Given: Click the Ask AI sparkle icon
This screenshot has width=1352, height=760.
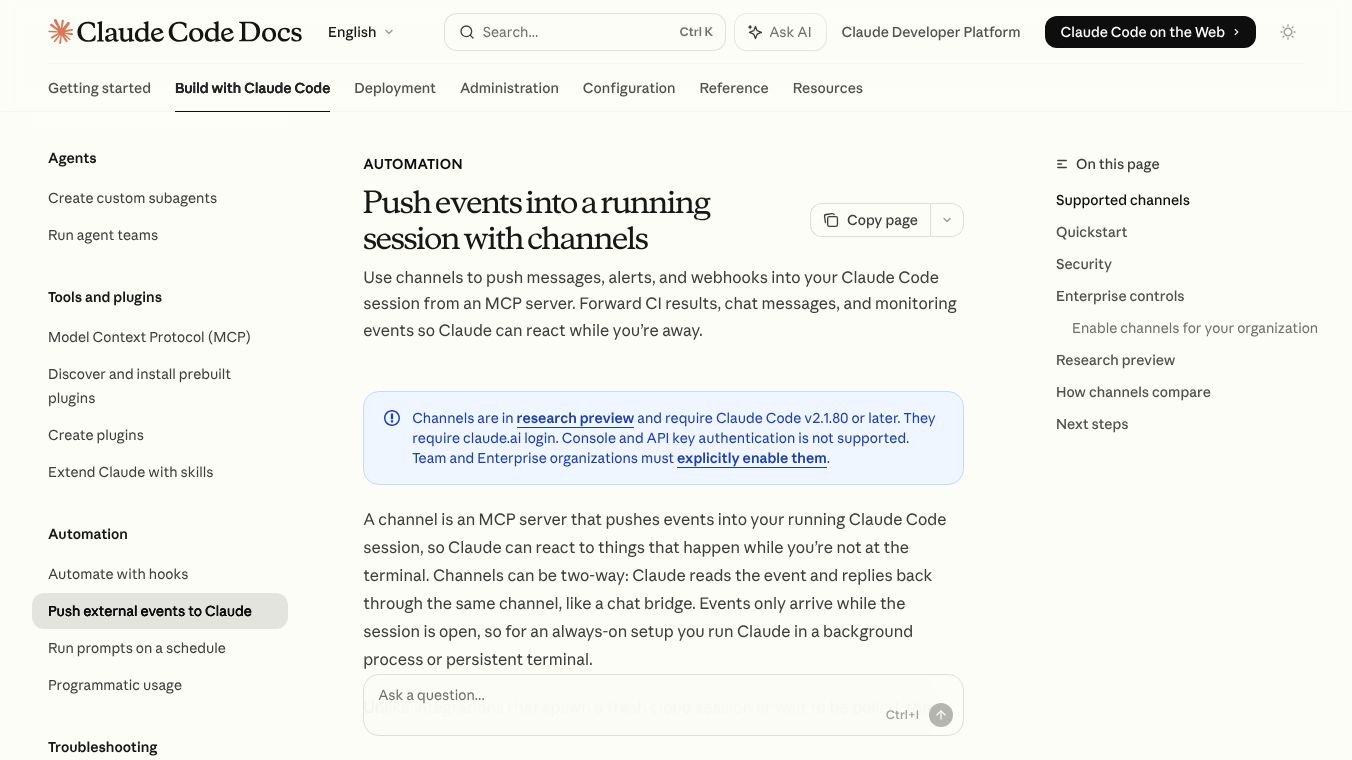Looking at the screenshot, I should coord(755,32).
